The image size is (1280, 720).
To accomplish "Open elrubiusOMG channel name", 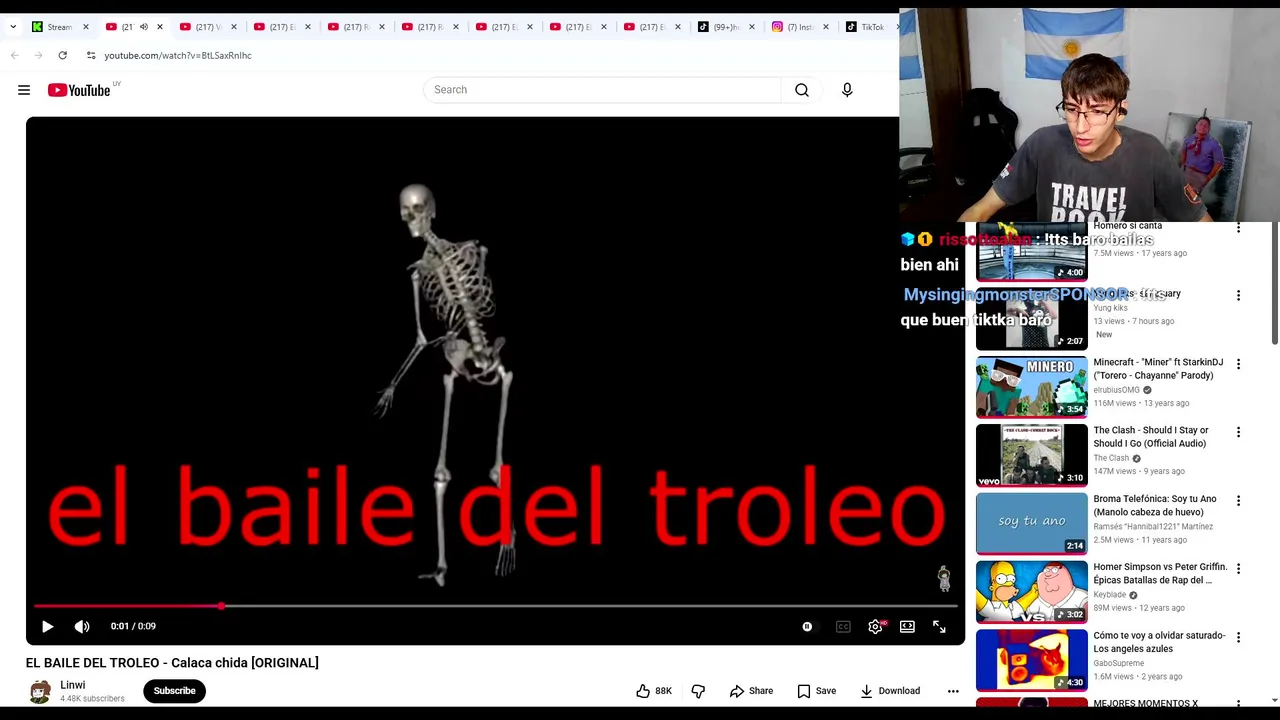I will click(x=1116, y=390).
